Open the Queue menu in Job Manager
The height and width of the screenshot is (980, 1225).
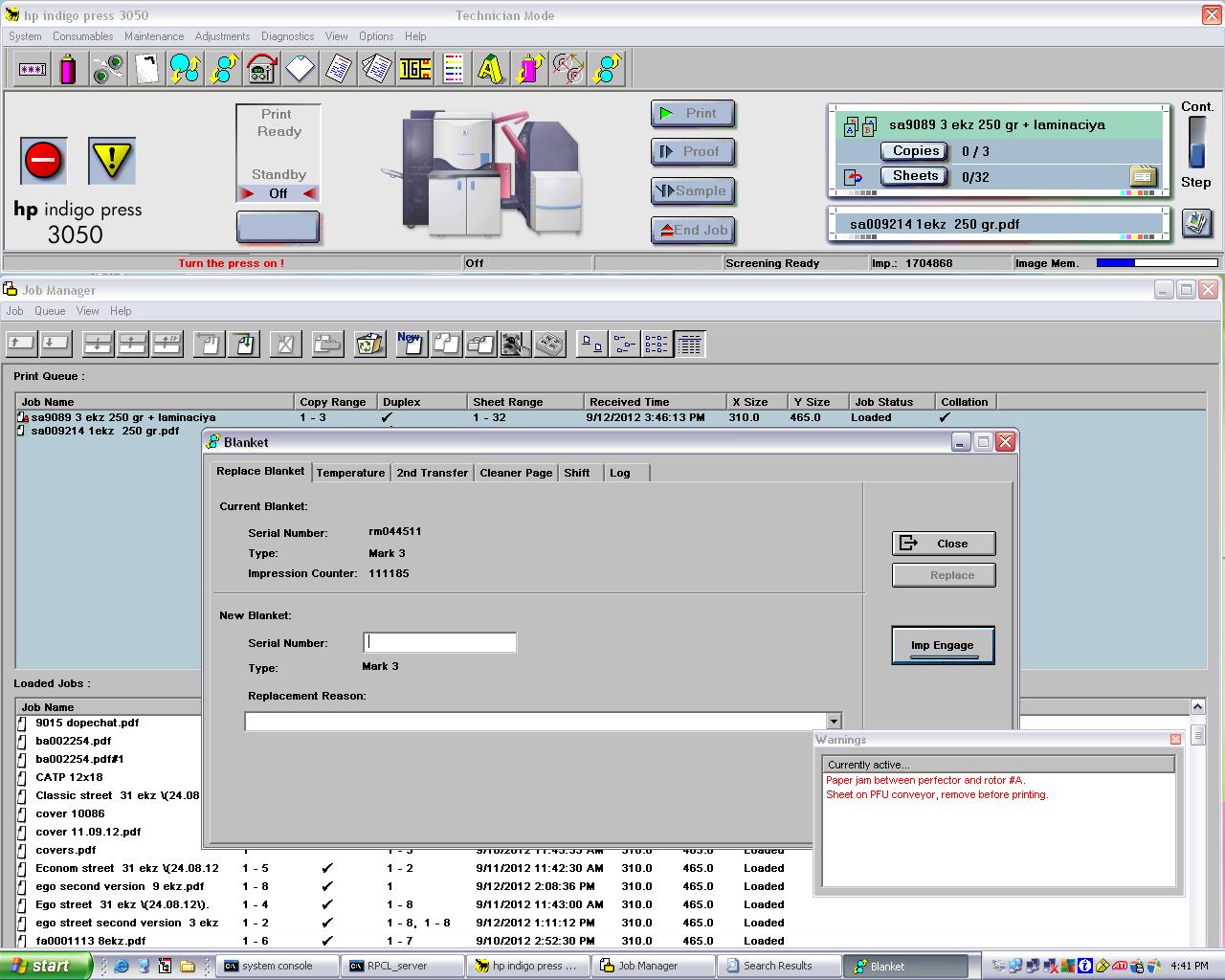point(50,311)
